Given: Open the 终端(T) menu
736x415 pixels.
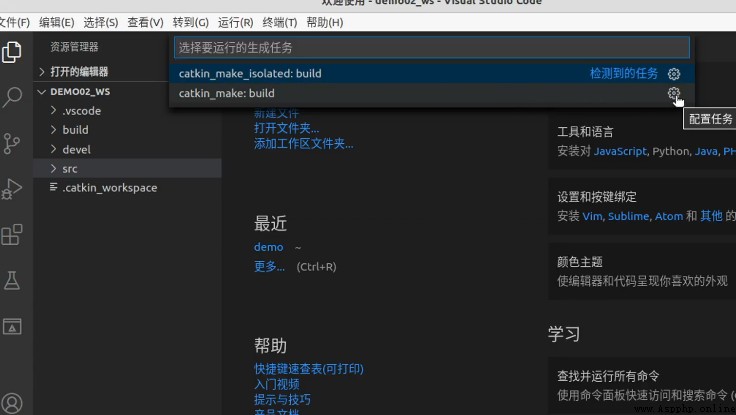Looking at the screenshot, I should tap(280, 23).
